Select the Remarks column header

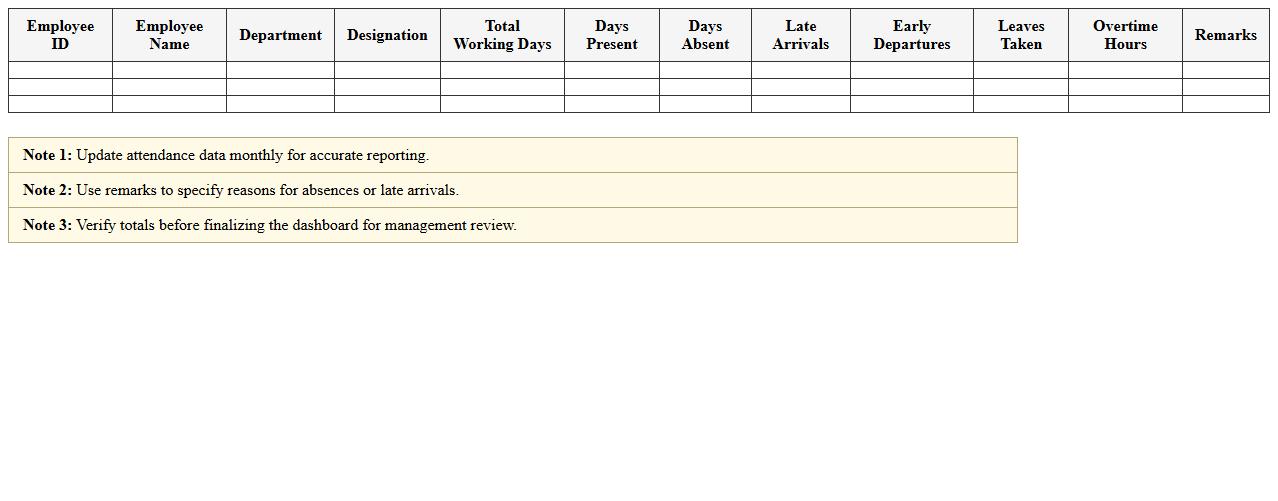click(x=1225, y=35)
